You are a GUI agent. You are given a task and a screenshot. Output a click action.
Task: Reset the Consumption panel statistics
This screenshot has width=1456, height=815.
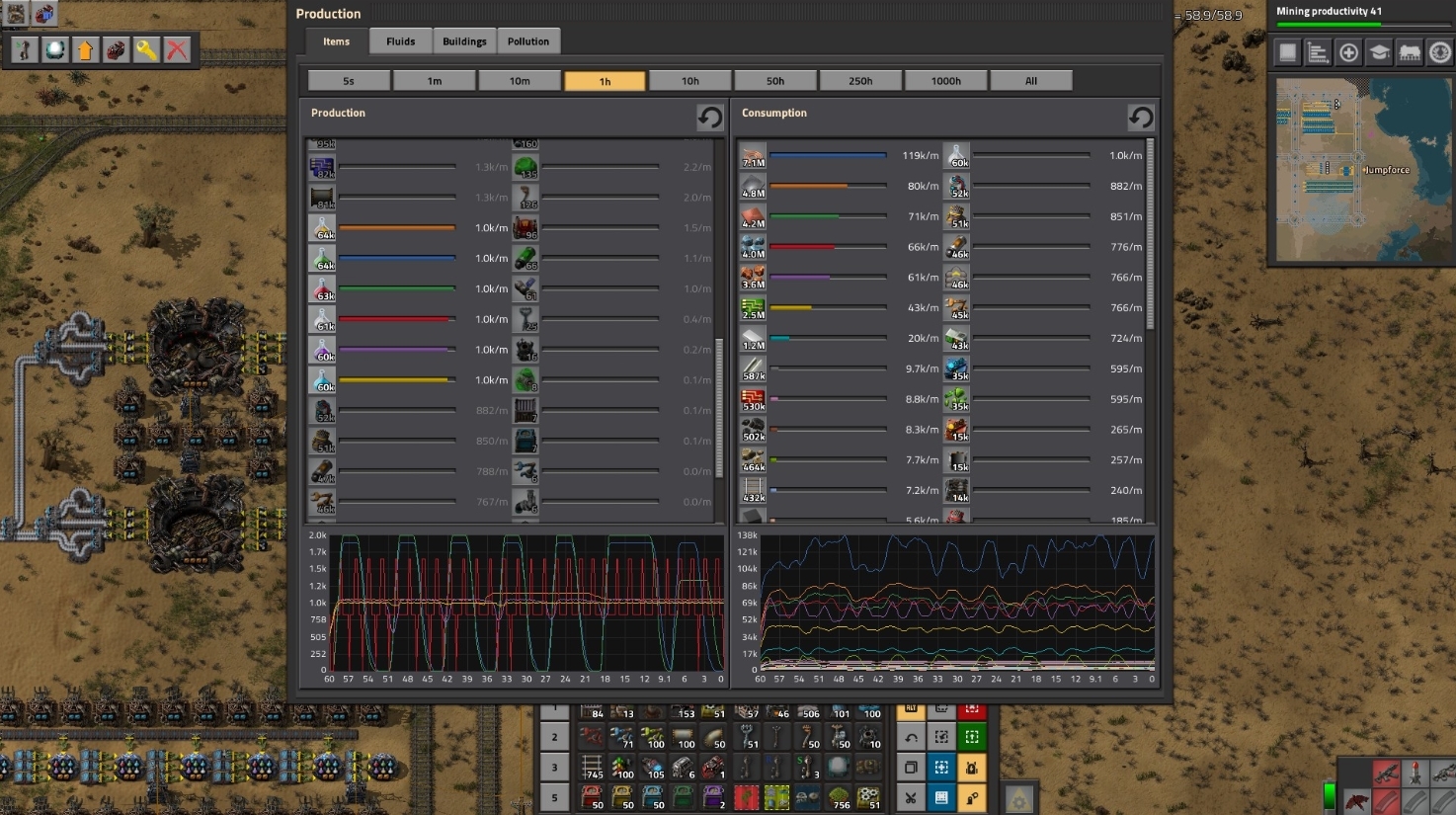(x=1141, y=118)
